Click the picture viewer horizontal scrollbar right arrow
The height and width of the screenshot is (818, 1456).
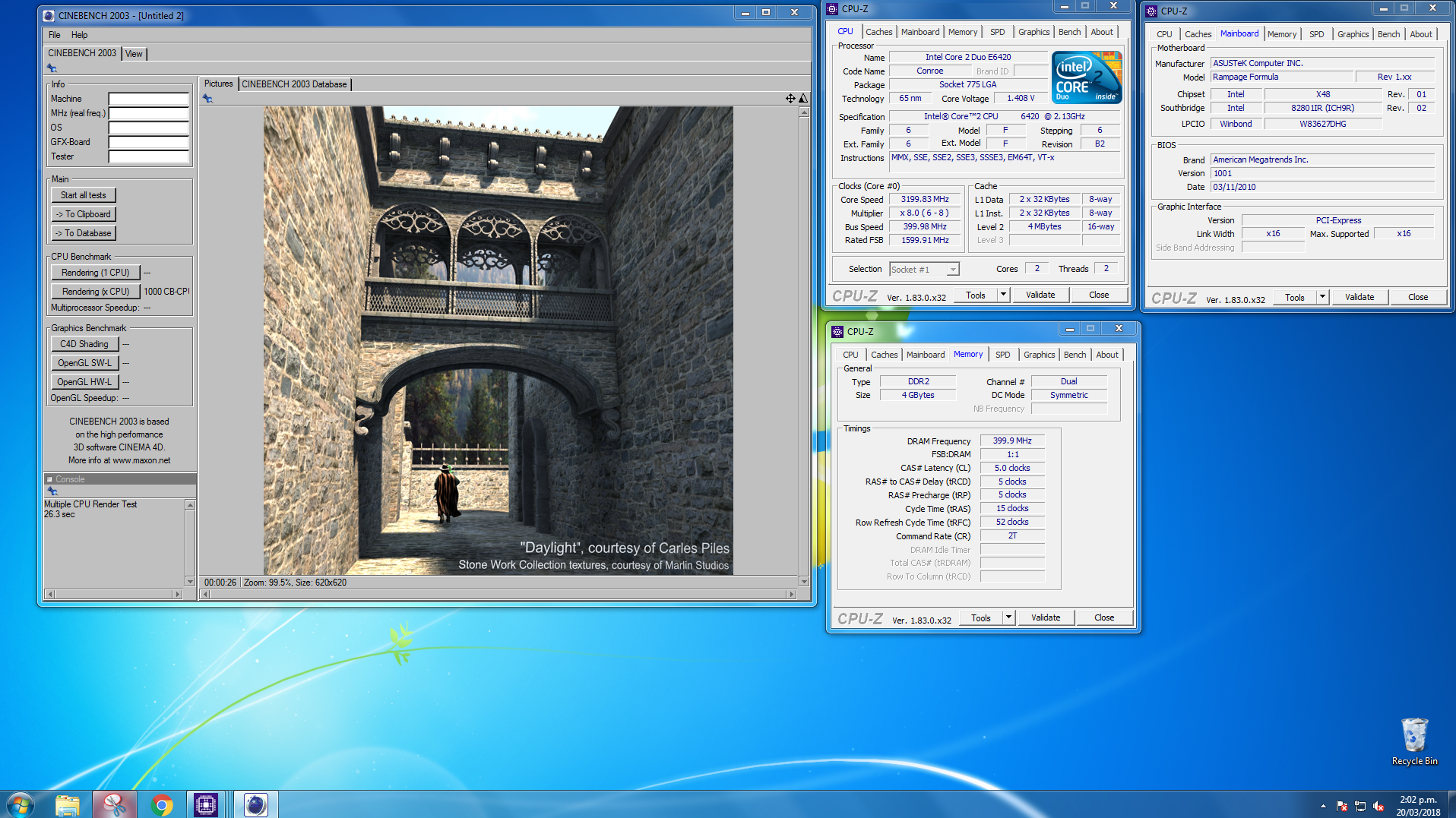792,595
